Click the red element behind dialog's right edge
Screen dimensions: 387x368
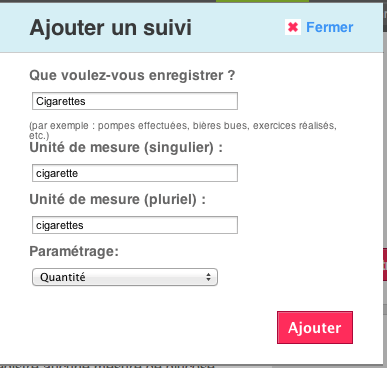point(385,265)
